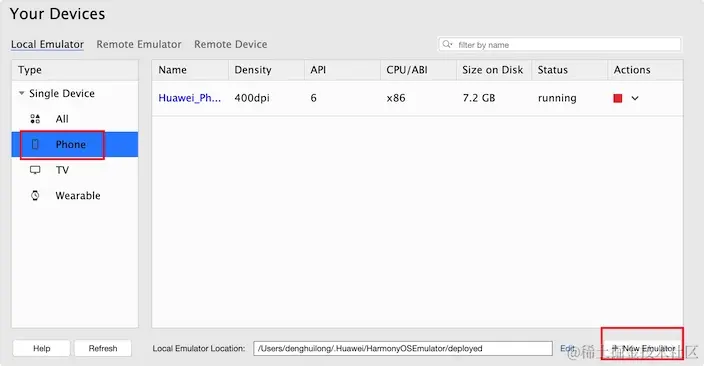704x366 pixels.
Task: Stop the running Huawei emulator via red square
Action: coord(618,98)
